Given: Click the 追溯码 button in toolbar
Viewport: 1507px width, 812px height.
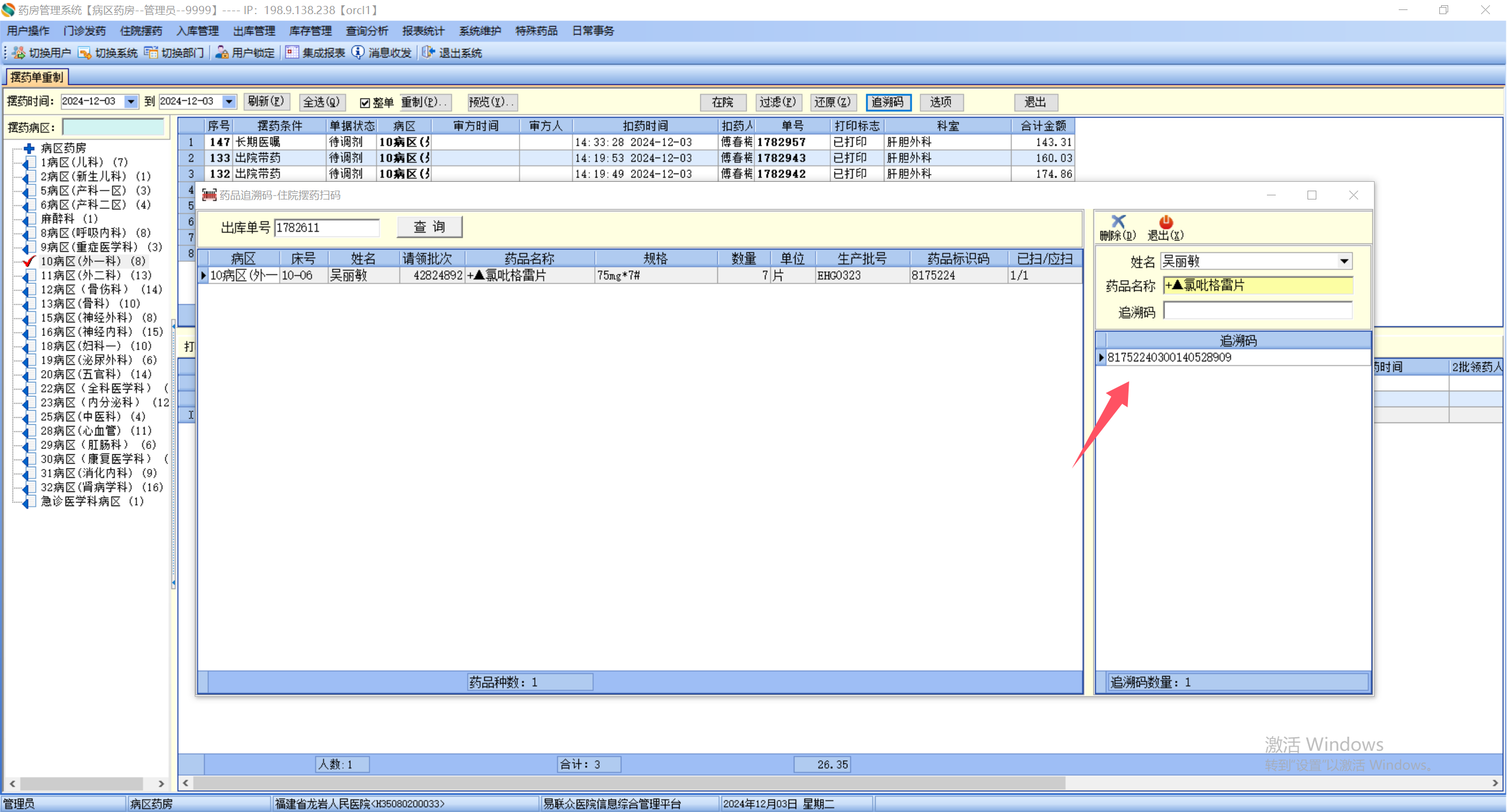Looking at the screenshot, I should click(887, 102).
